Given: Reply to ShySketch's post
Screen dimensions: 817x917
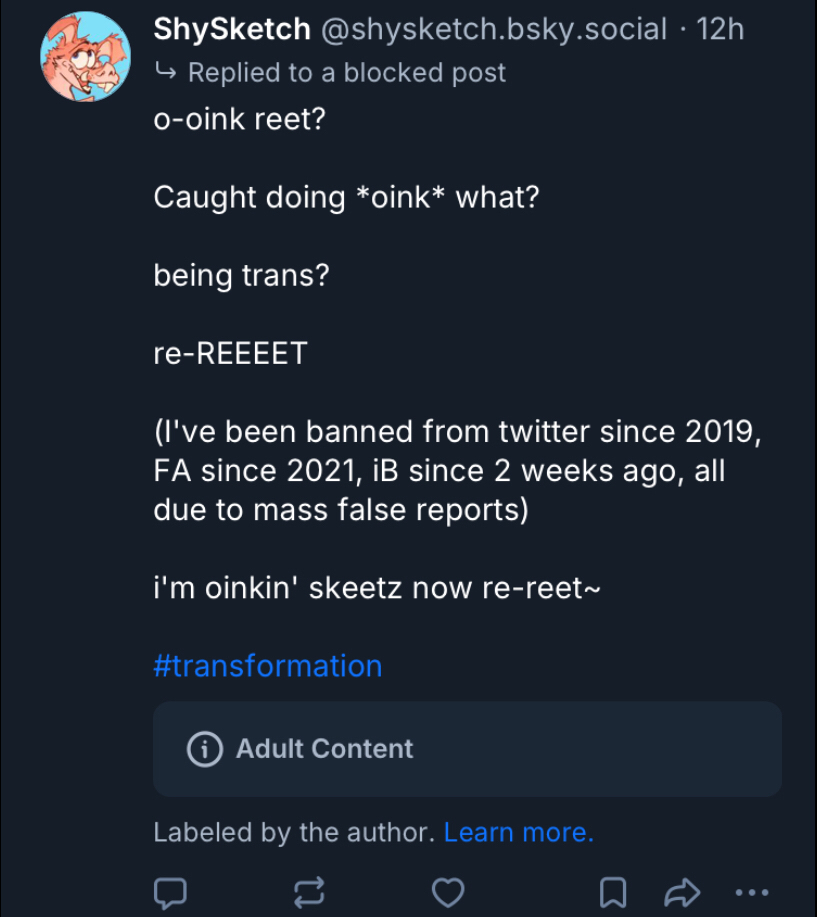Looking at the screenshot, I should pos(171,892).
